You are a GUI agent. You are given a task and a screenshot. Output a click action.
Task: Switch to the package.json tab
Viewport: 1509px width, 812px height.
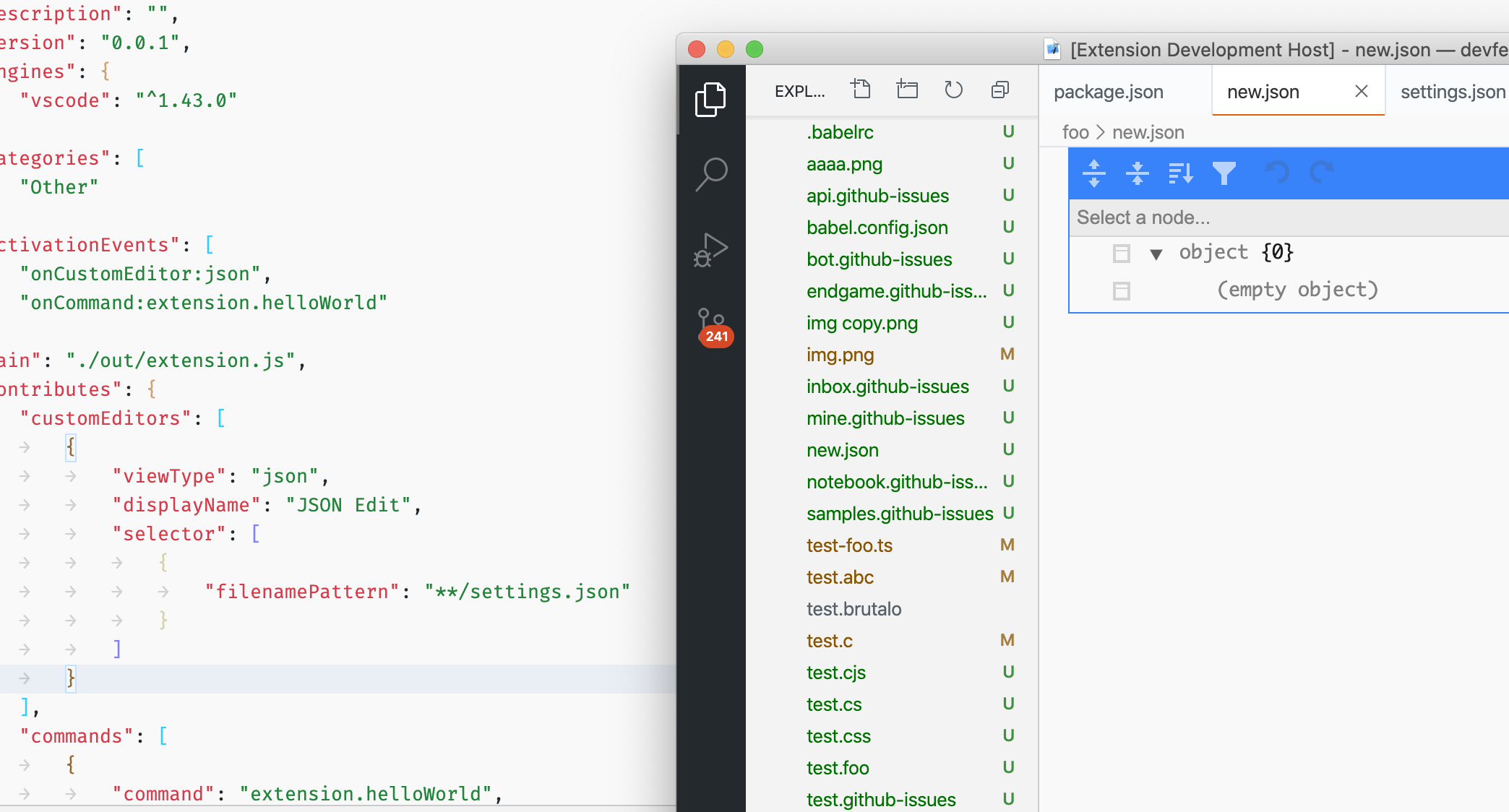(x=1108, y=92)
